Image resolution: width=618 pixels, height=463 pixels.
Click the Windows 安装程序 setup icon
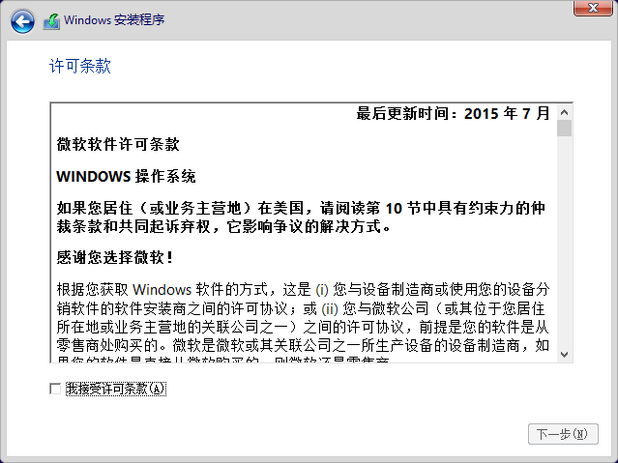51,21
